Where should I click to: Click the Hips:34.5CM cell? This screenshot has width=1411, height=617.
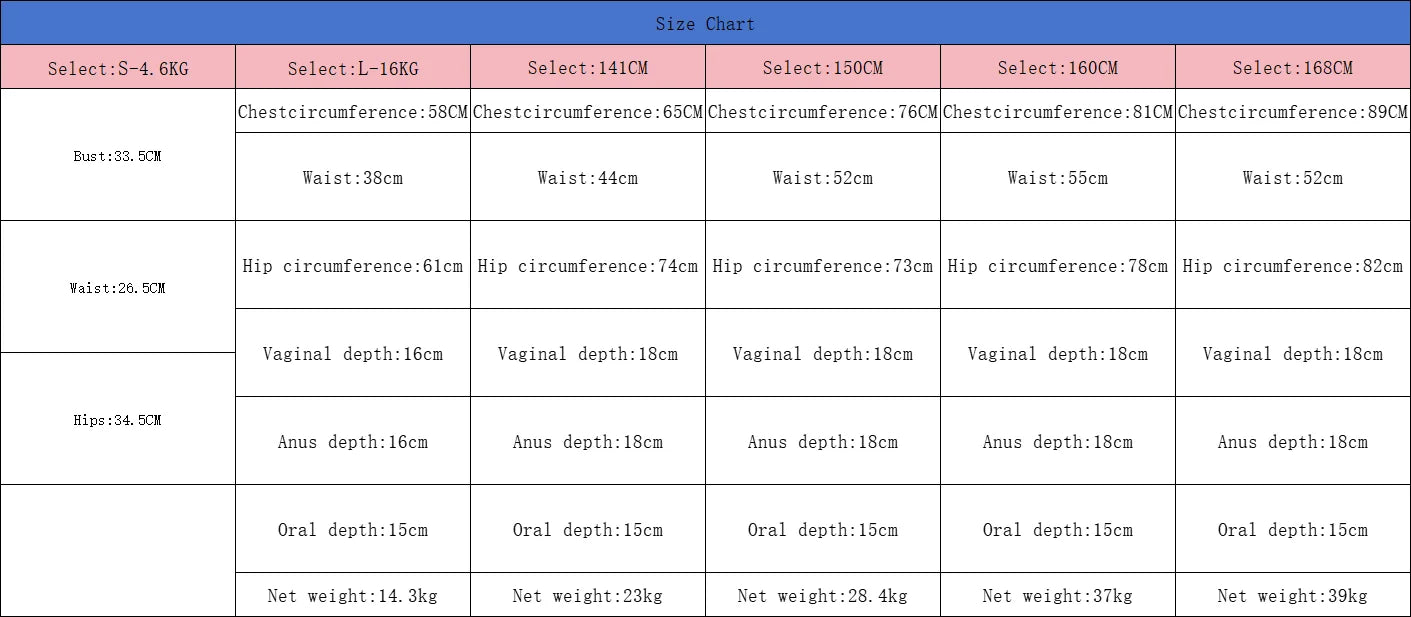118,420
